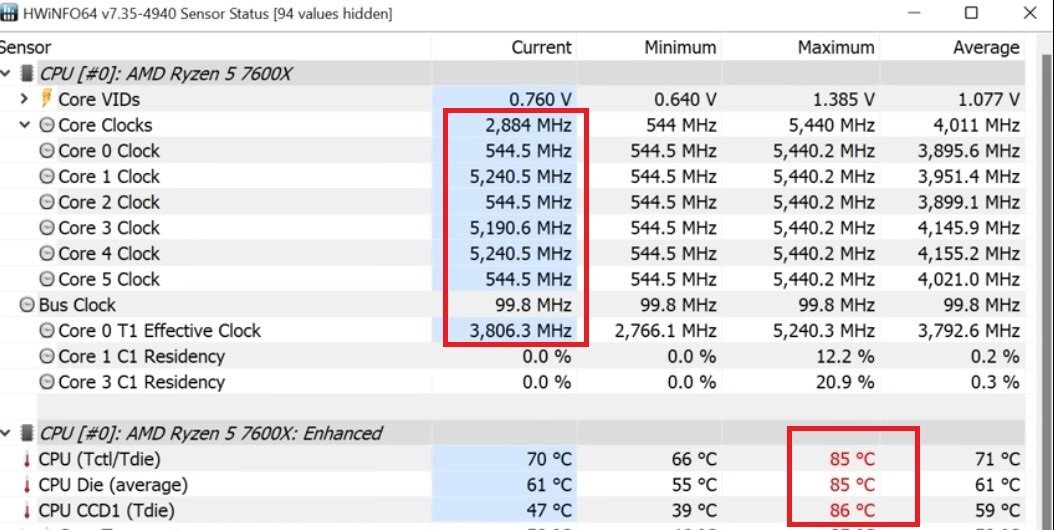
Task: Click the 0.640 V minimum Core VIDs value
Action: [x=685, y=100]
